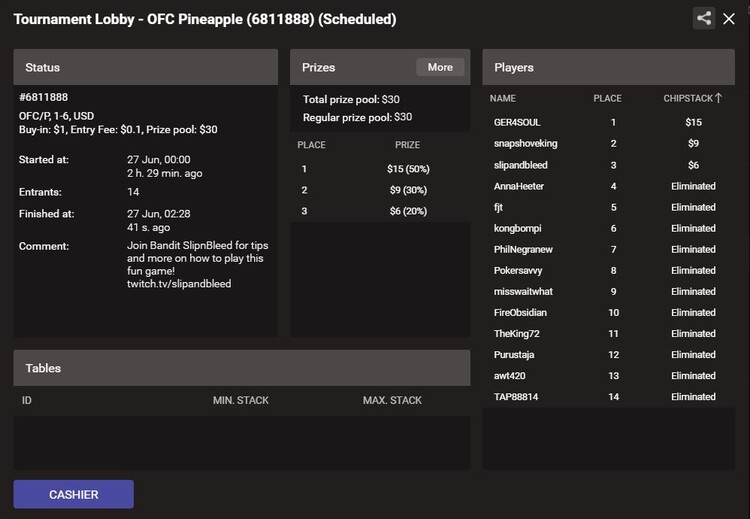Click first place $15 prize row
Viewport: 750px width, 519px height.
tap(380, 169)
